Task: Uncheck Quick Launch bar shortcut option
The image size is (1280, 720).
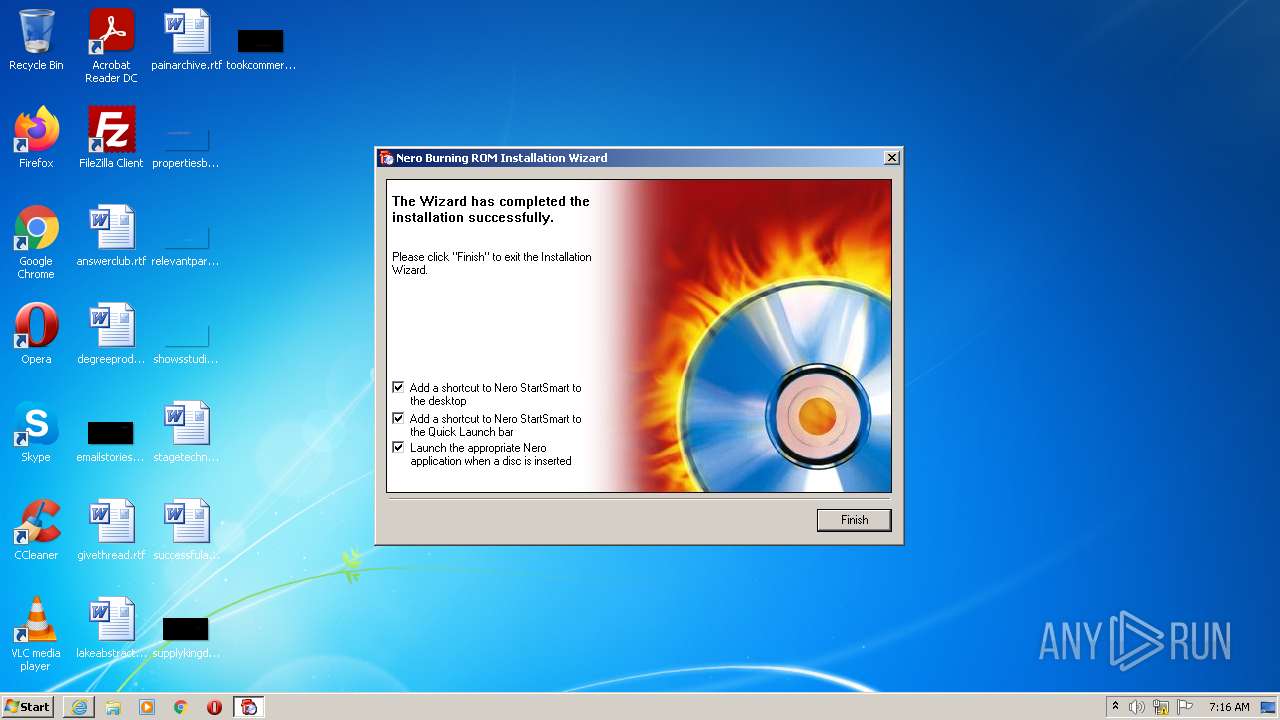Action: 398,418
